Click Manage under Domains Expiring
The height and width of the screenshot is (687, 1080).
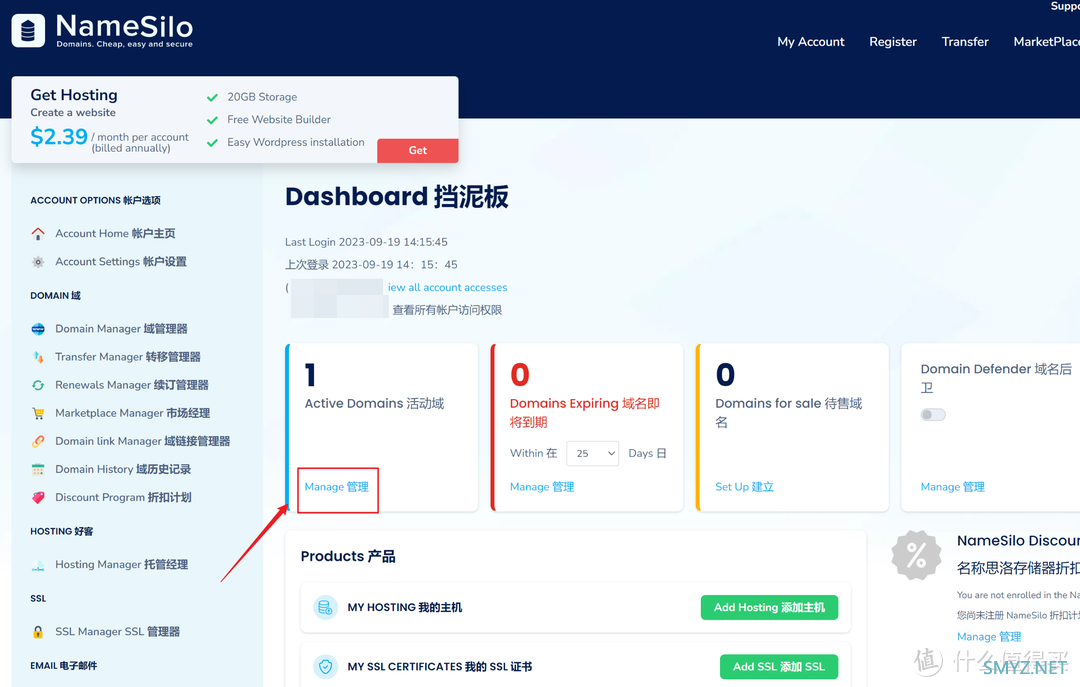pyautogui.click(x=542, y=487)
